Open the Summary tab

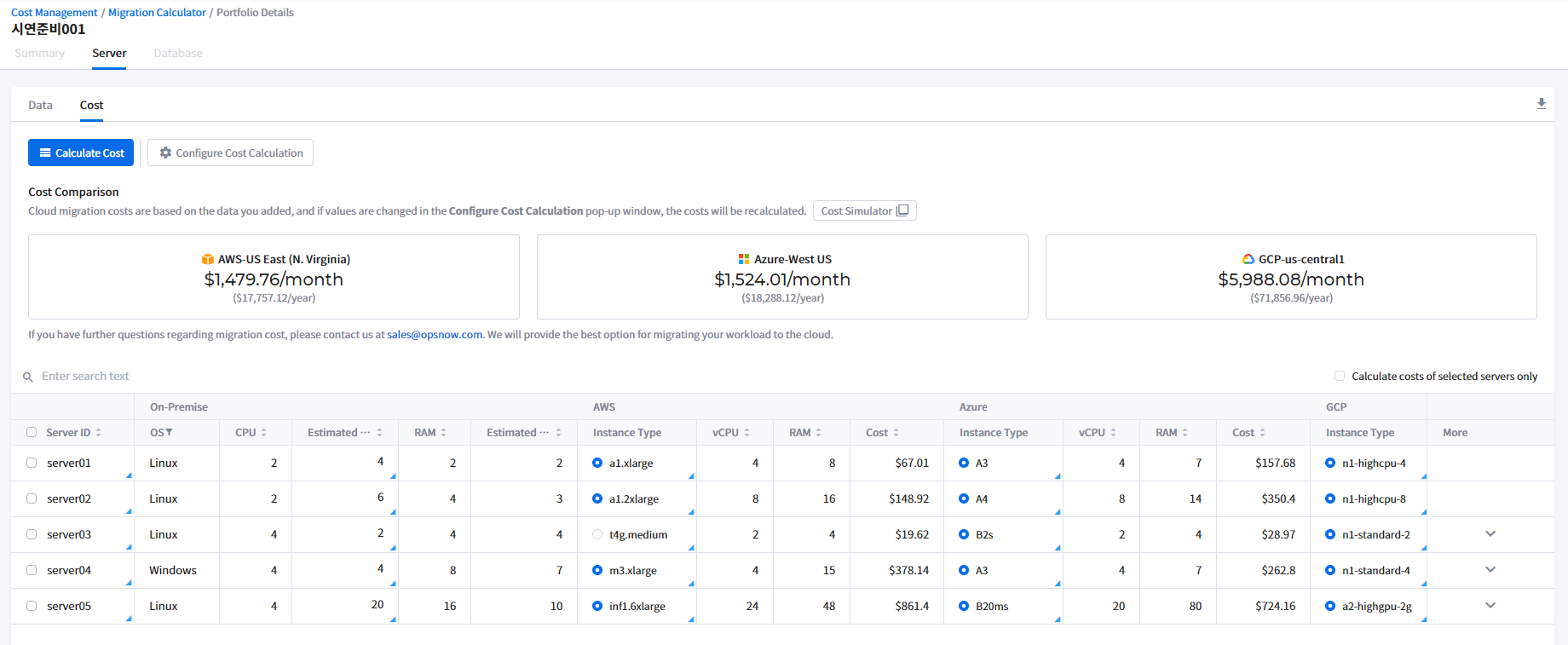39,53
